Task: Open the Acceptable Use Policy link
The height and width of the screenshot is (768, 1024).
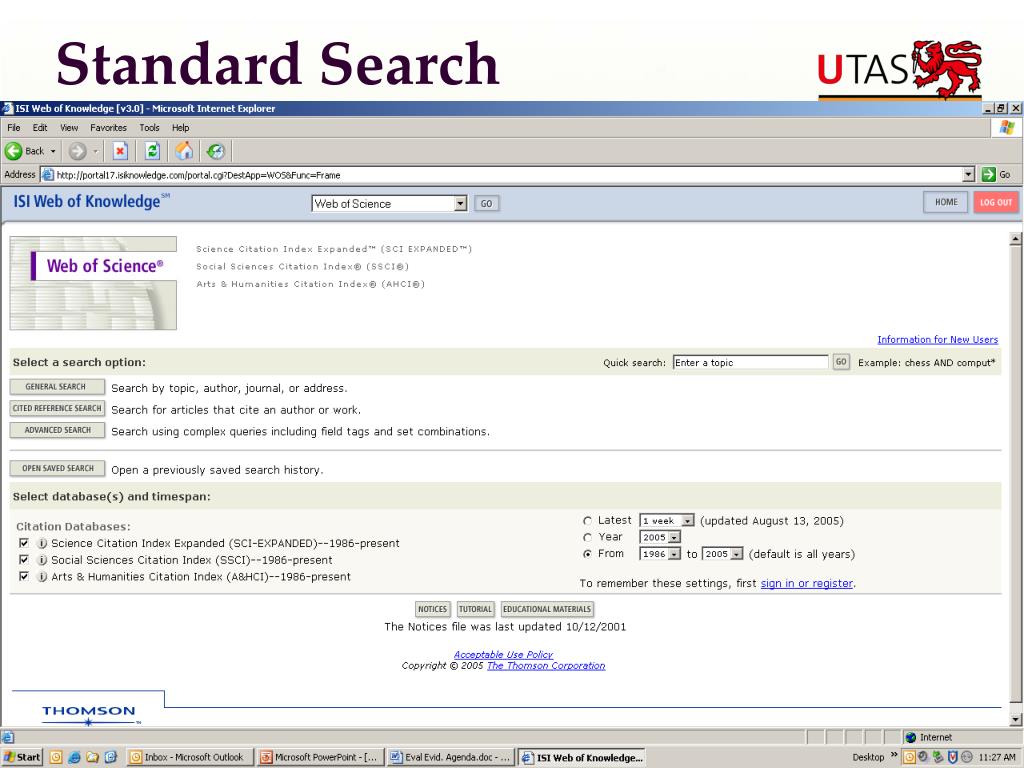Action: click(x=503, y=654)
